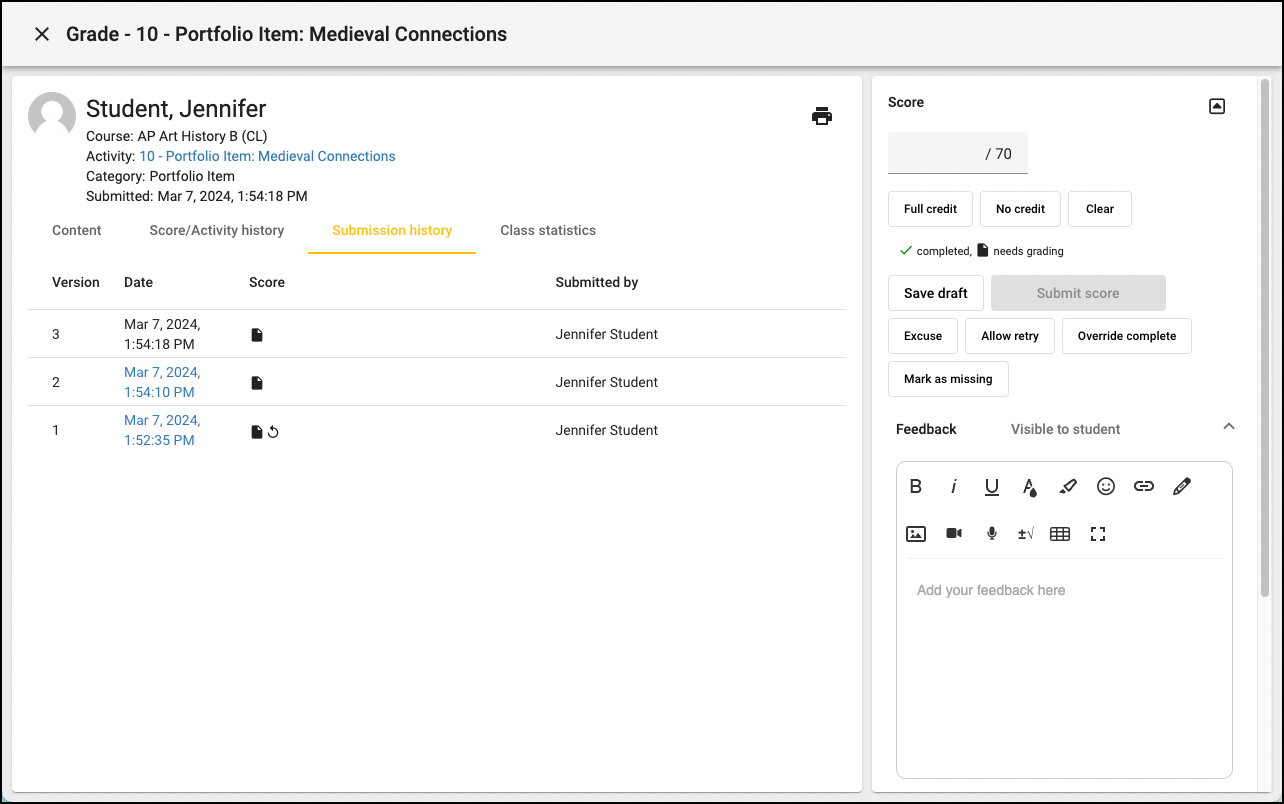Print the submission using the printer icon
Screen dimensions: 1284x804
coord(821,115)
